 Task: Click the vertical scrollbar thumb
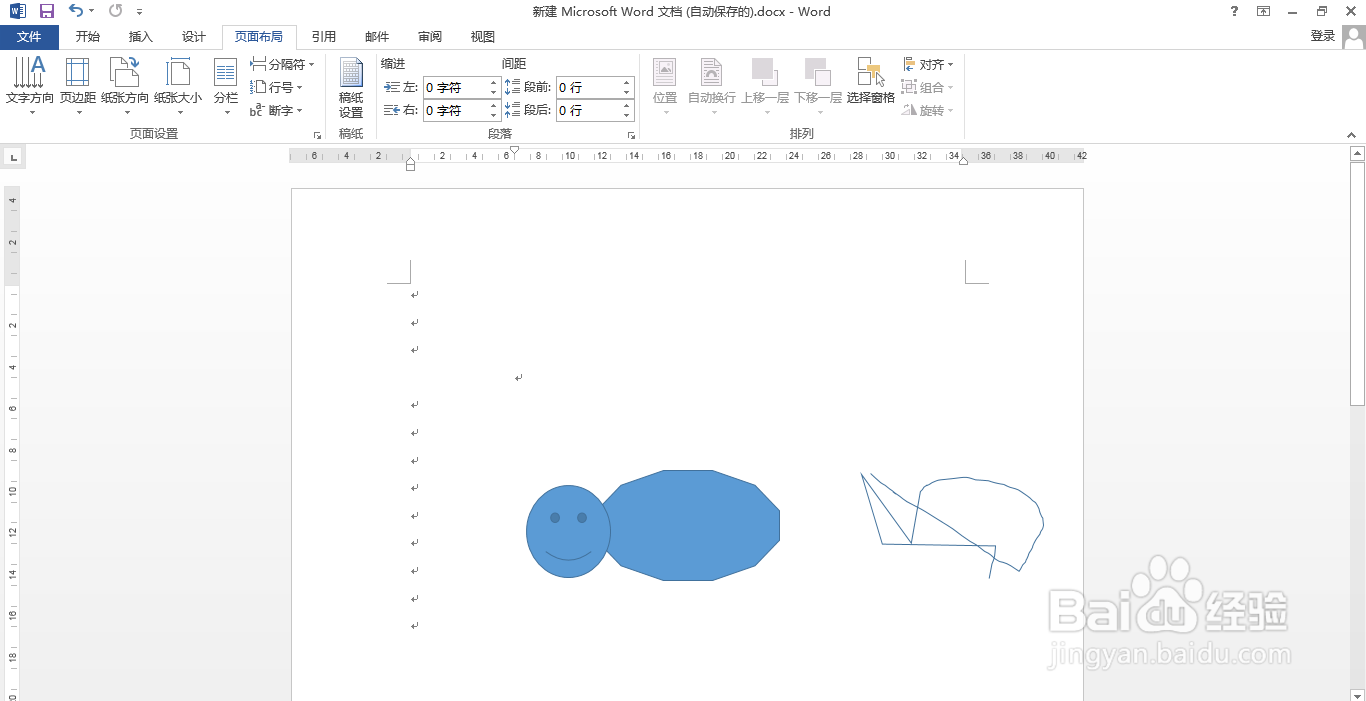pyautogui.click(x=1357, y=284)
